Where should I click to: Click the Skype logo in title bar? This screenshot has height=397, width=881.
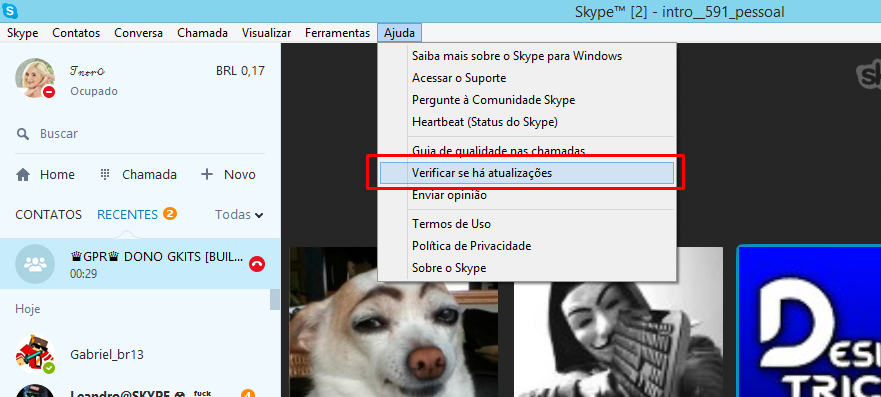(x=10, y=11)
